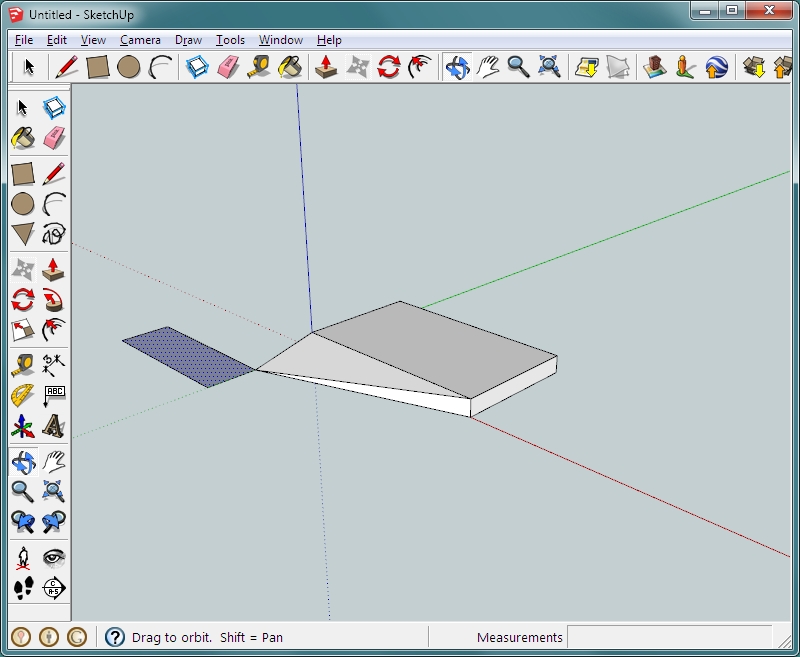Viewport: 800px width, 657px height.
Task: Click Get Current View map icon
Action: click(587, 67)
